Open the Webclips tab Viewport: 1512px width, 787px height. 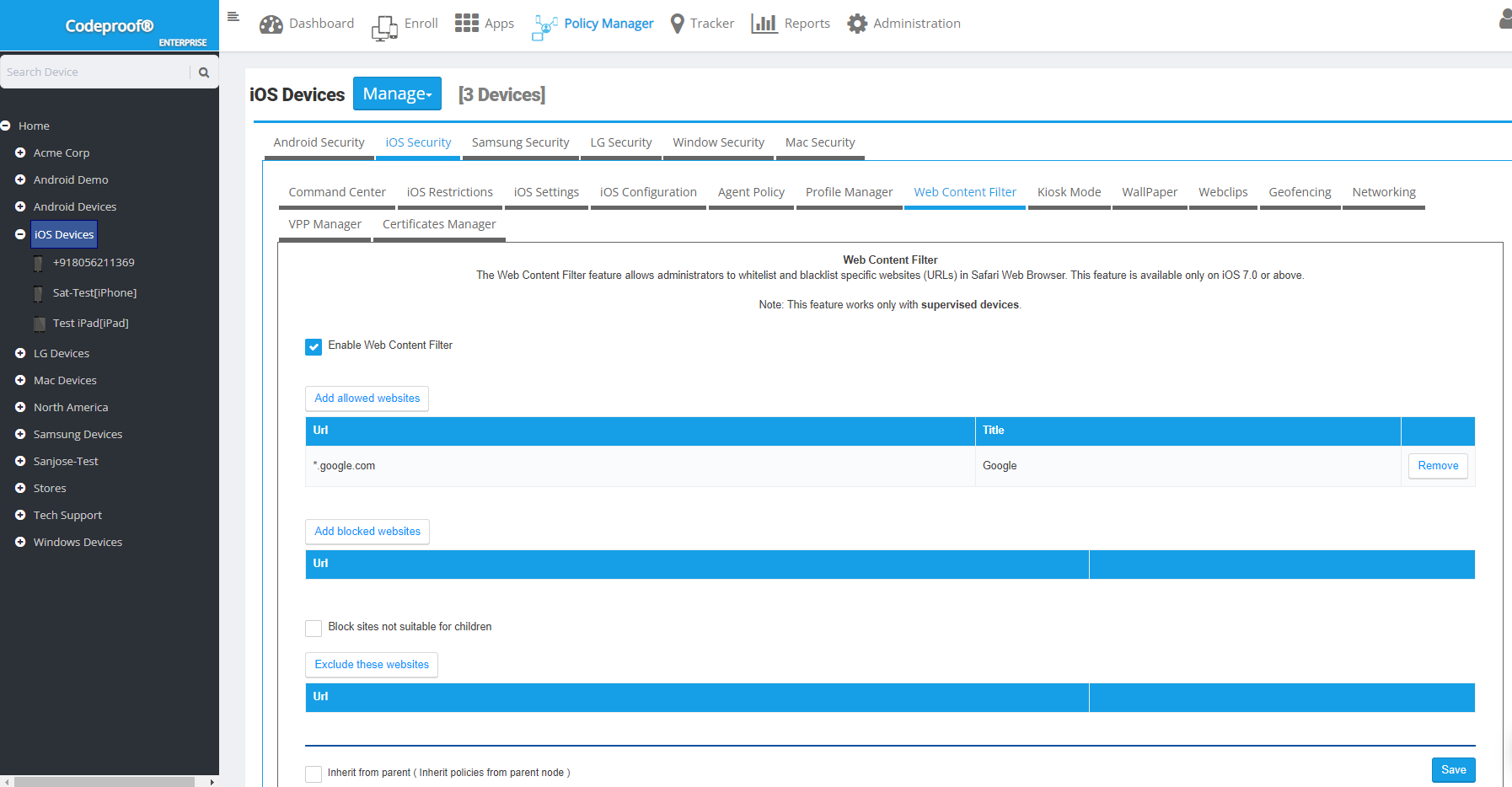1223,192
